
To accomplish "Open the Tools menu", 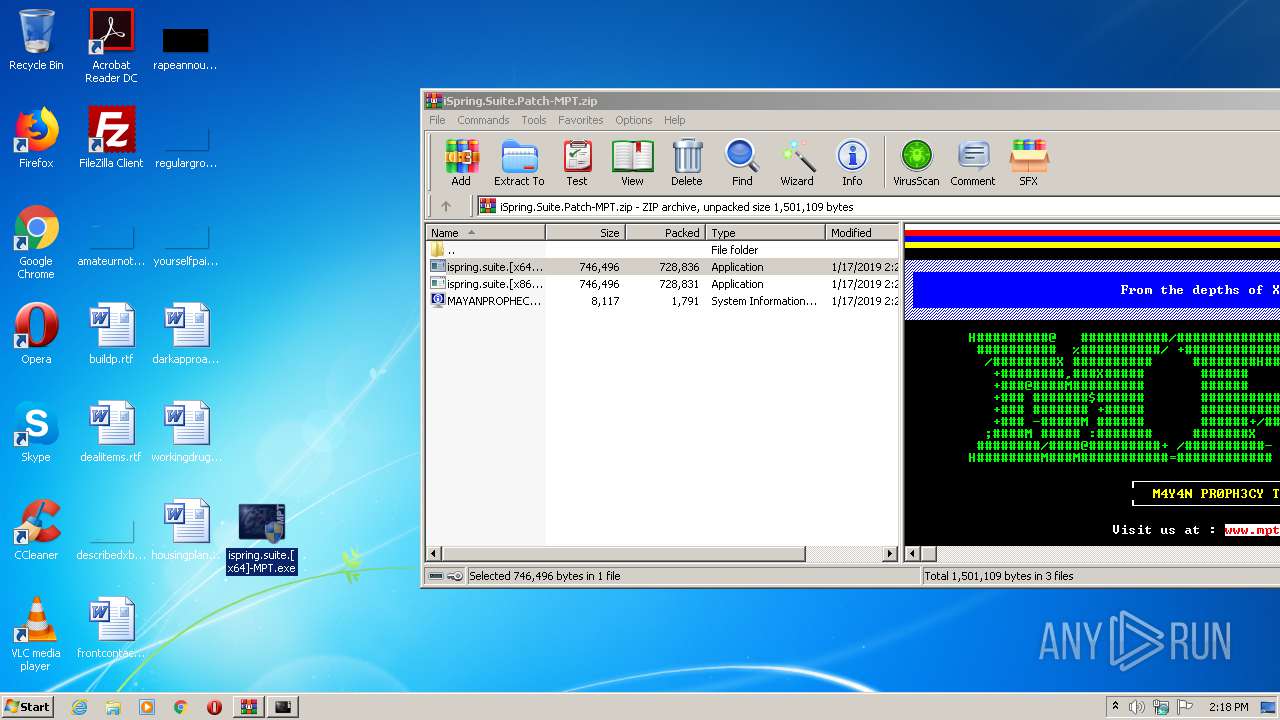I will coord(534,120).
